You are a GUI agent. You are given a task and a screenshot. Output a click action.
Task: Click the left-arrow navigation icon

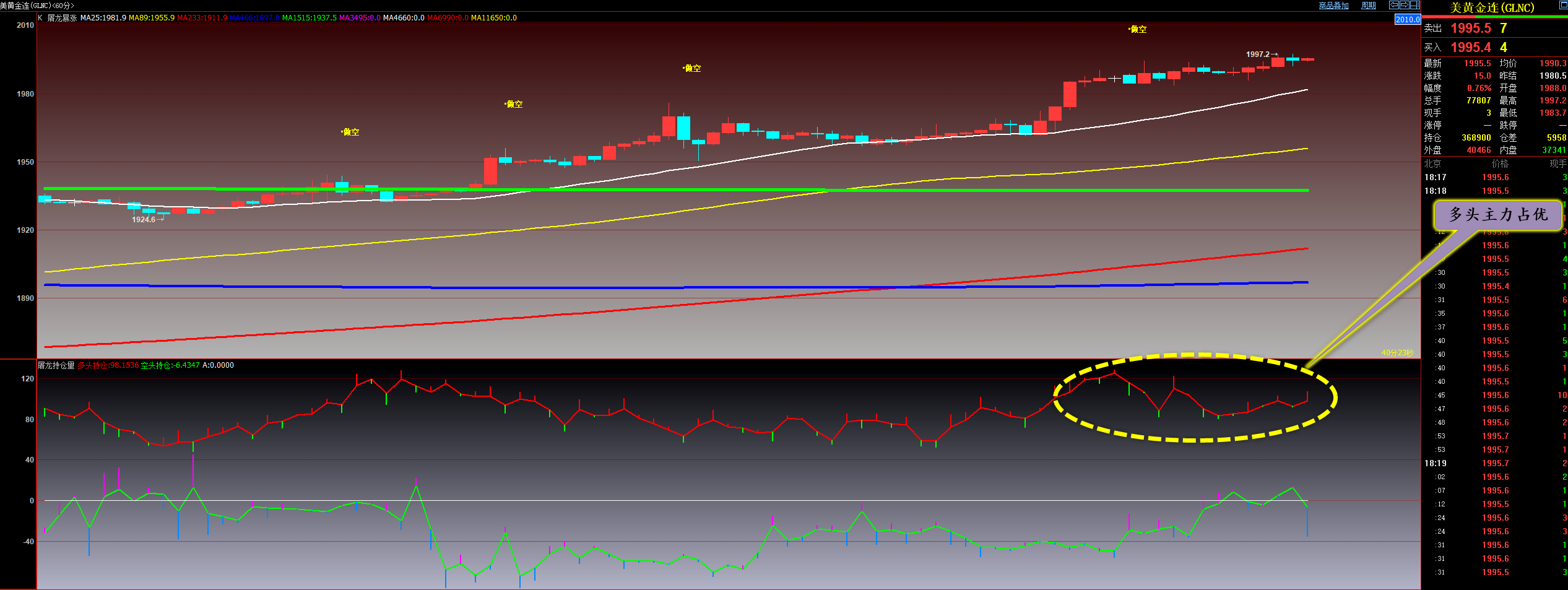pyautogui.click(x=1393, y=5)
